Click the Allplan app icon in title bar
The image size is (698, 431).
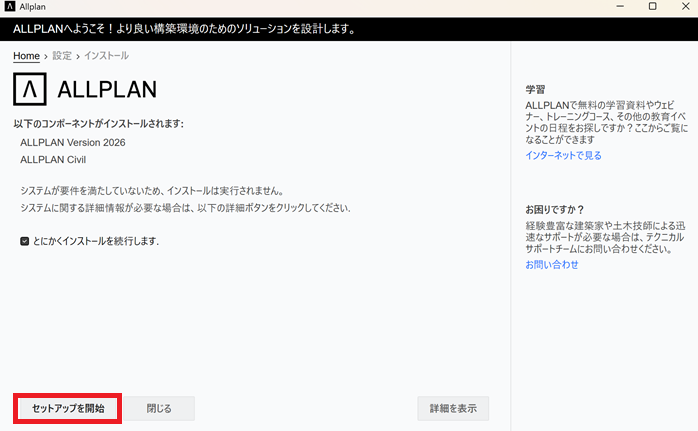10,7
